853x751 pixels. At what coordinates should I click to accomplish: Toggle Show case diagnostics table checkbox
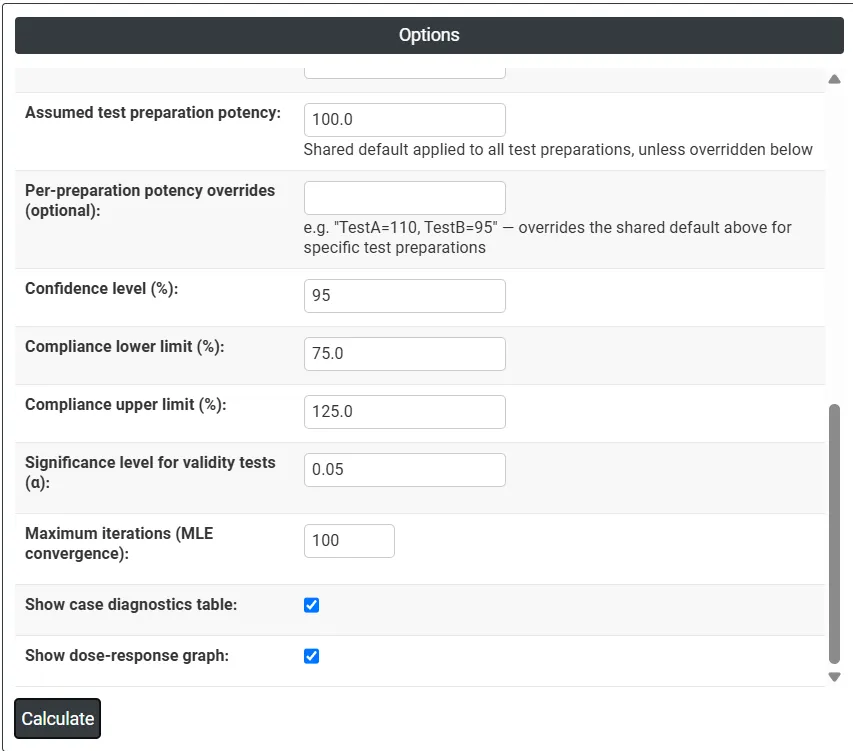click(311, 605)
